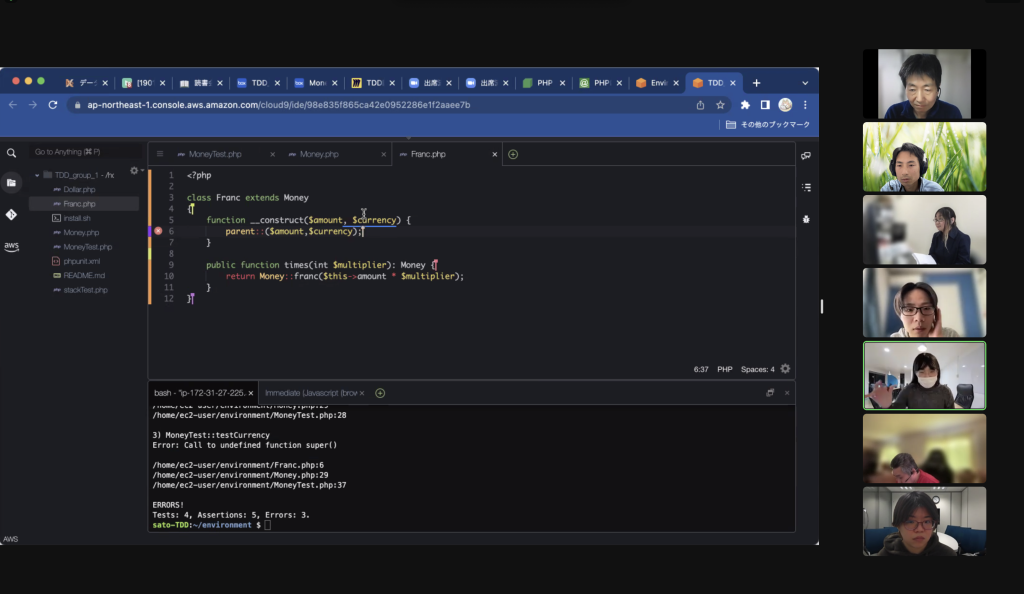Open the PHP language mode selector

coord(725,369)
